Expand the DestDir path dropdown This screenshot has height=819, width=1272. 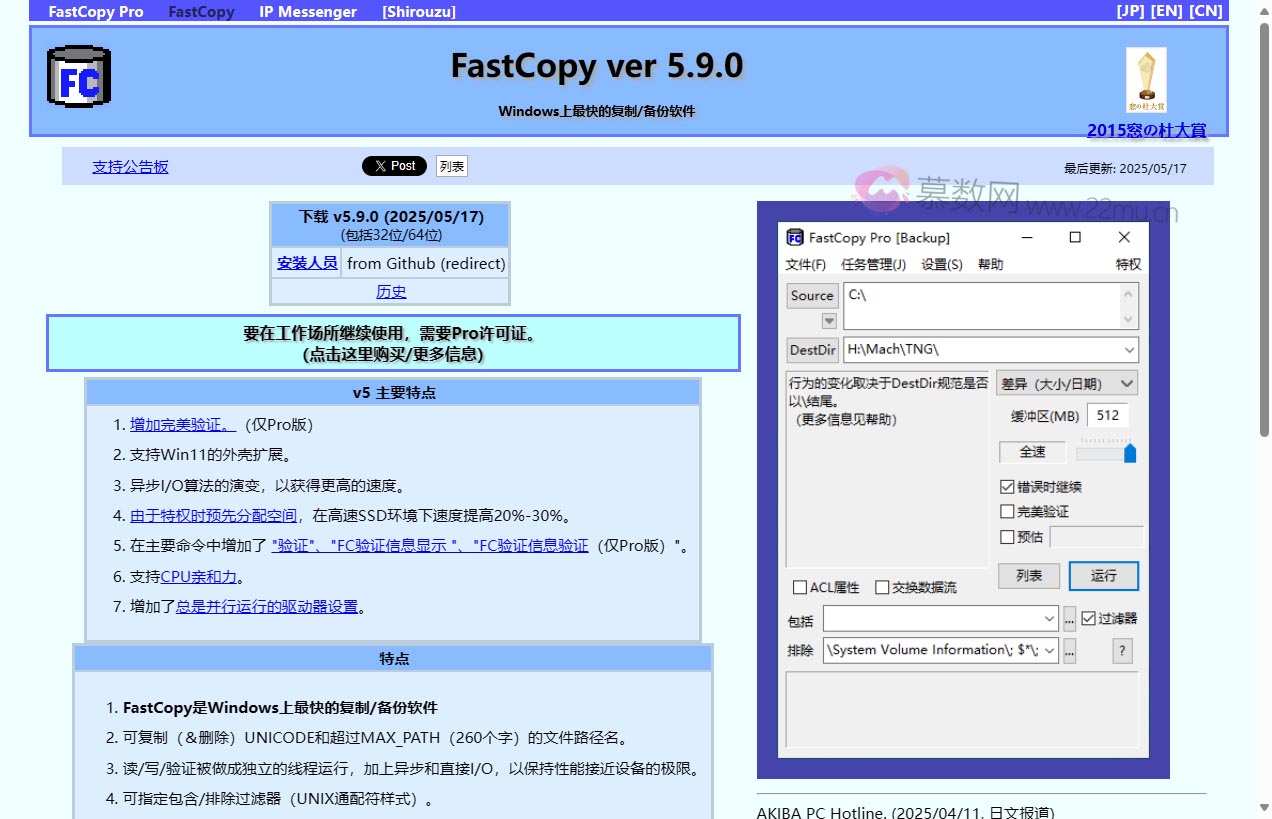(1129, 350)
